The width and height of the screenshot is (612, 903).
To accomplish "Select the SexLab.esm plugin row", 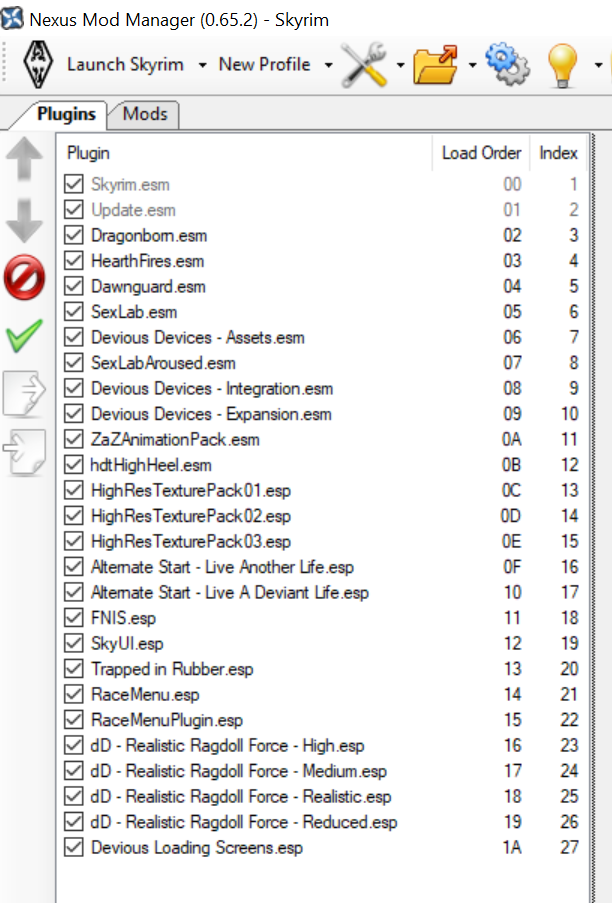I will coord(322,312).
